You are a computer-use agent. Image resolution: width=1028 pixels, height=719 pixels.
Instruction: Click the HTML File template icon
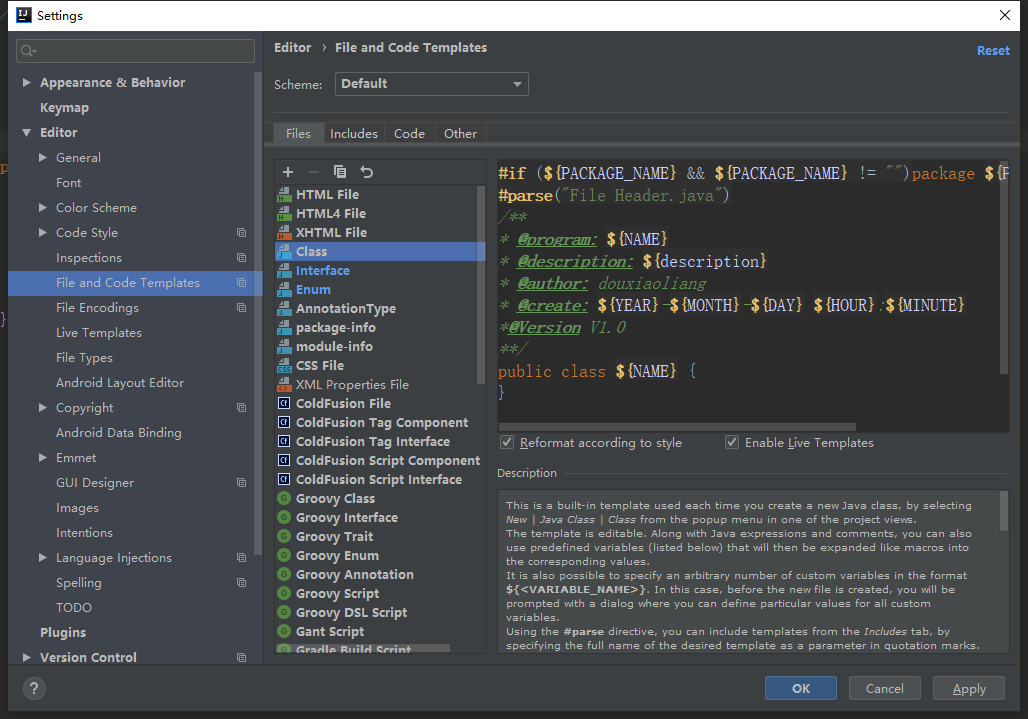pyautogui.click(x=284, y=195)
